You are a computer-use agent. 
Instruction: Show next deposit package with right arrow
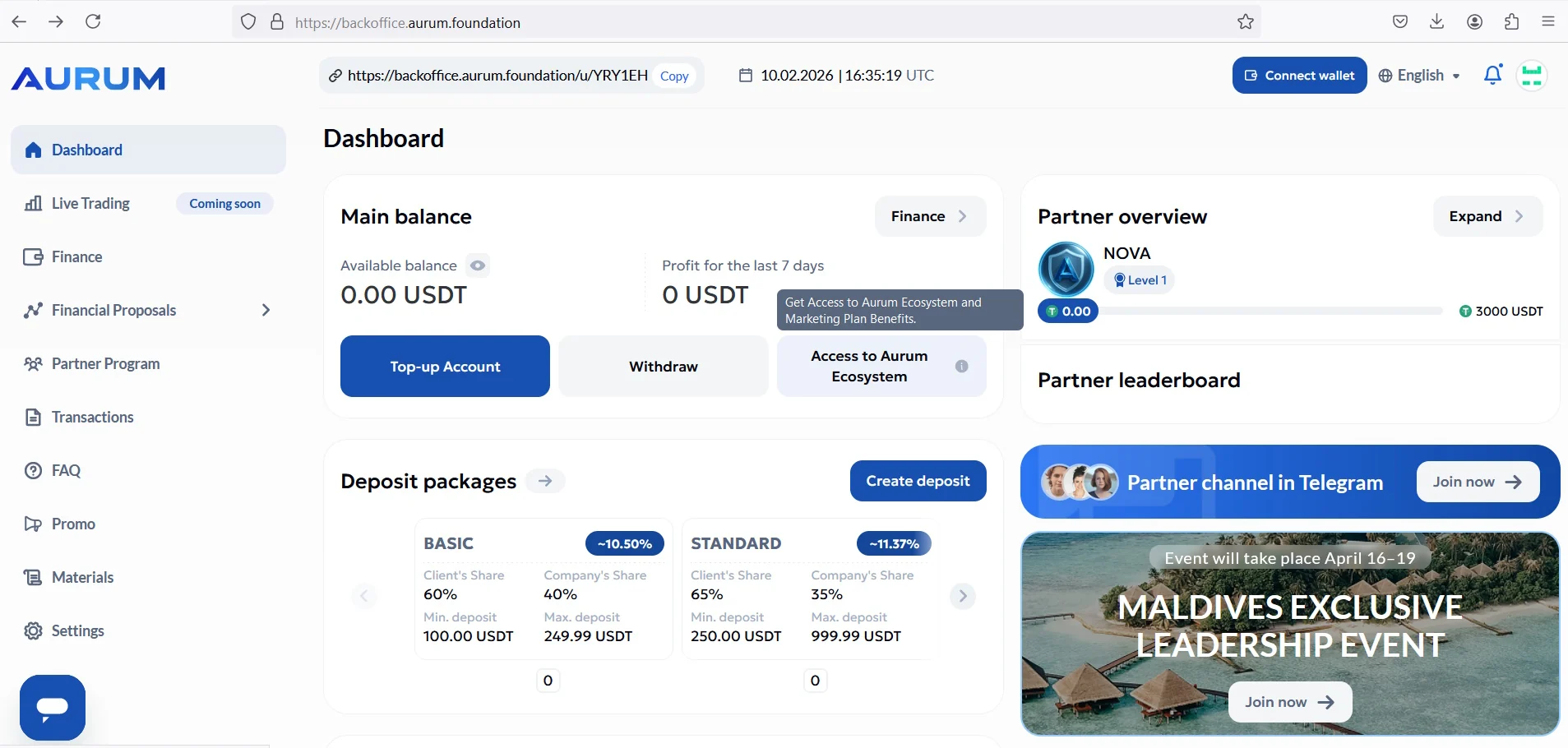(x=963, y=595)
